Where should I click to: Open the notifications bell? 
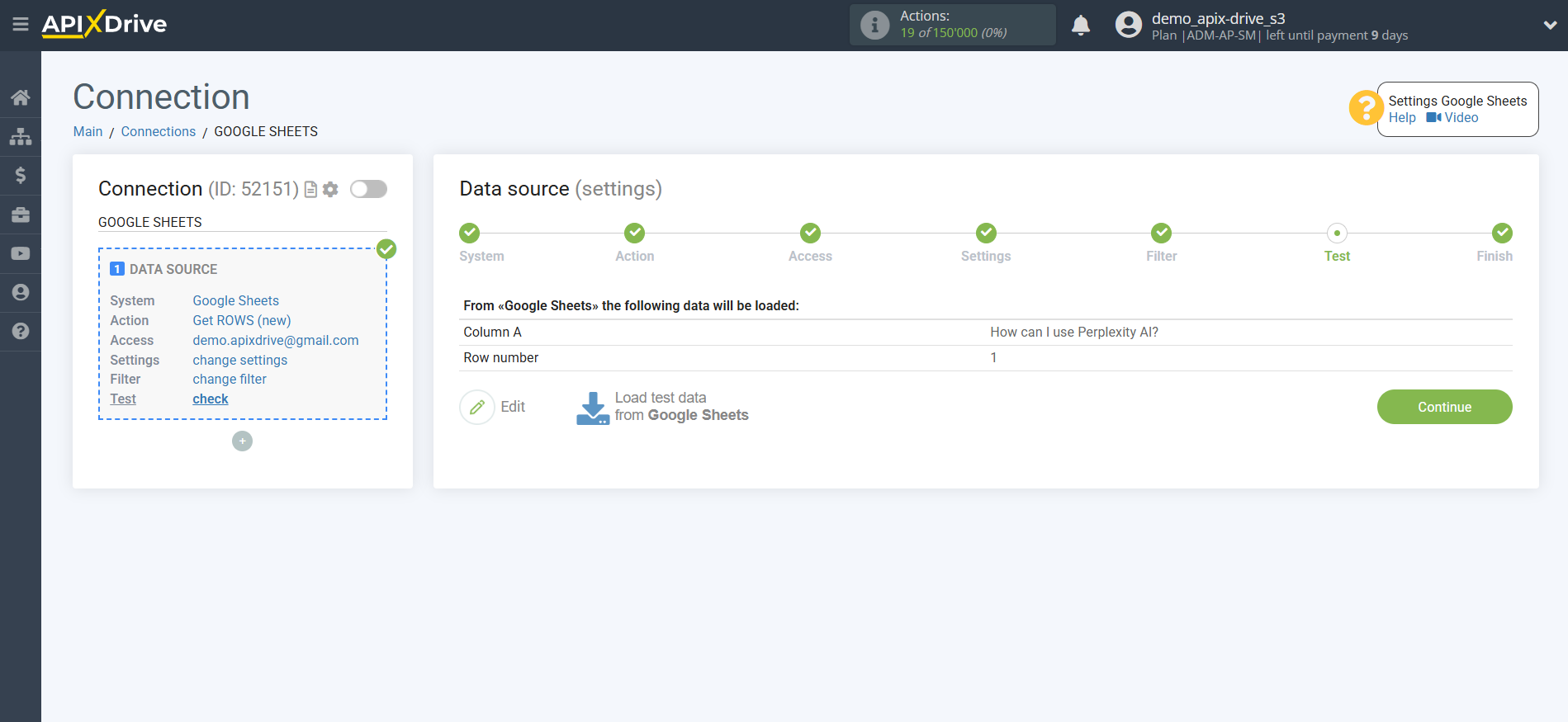tap(1080, 25)
